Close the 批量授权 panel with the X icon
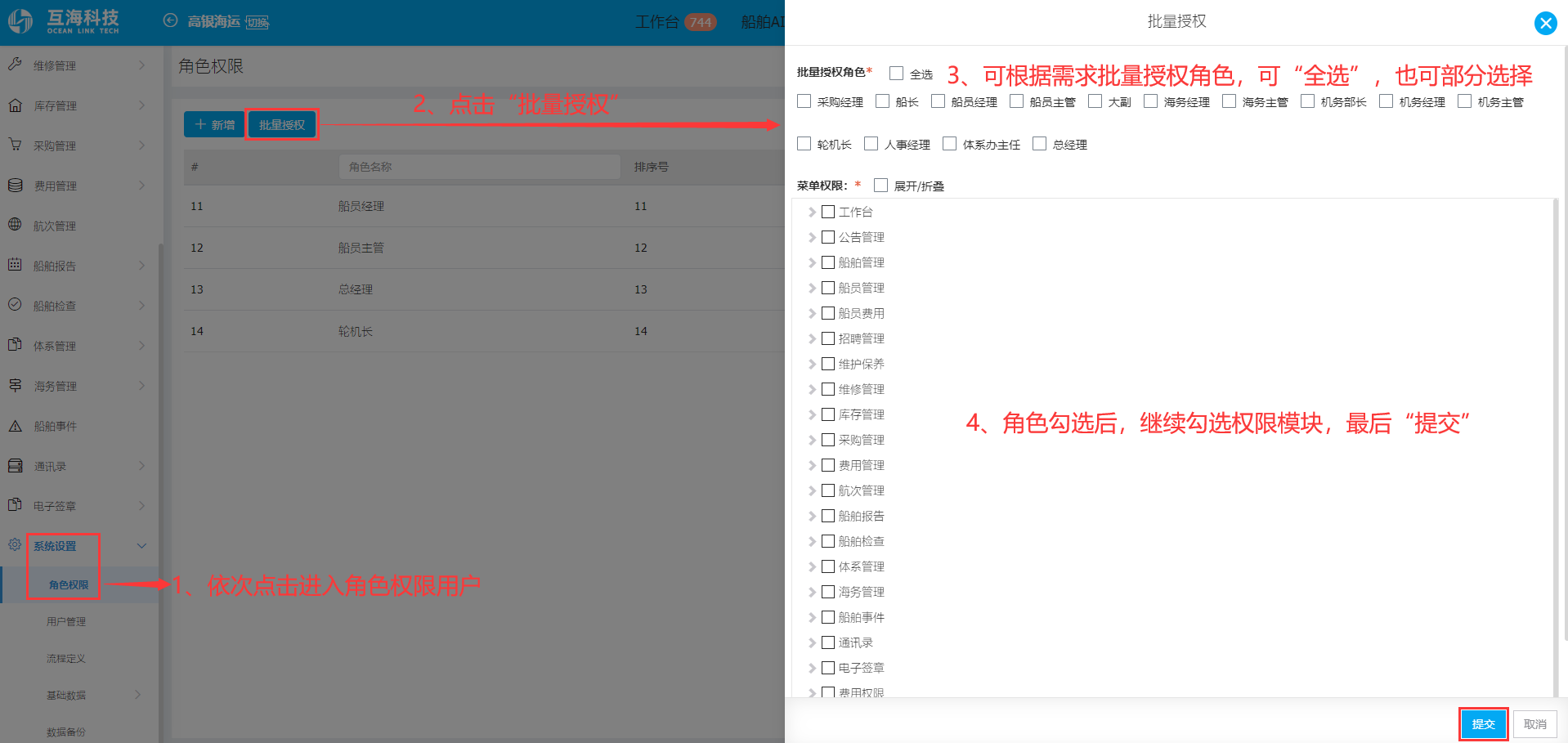This screenshot has height=743, width=1568. [x=1545, y=23]
